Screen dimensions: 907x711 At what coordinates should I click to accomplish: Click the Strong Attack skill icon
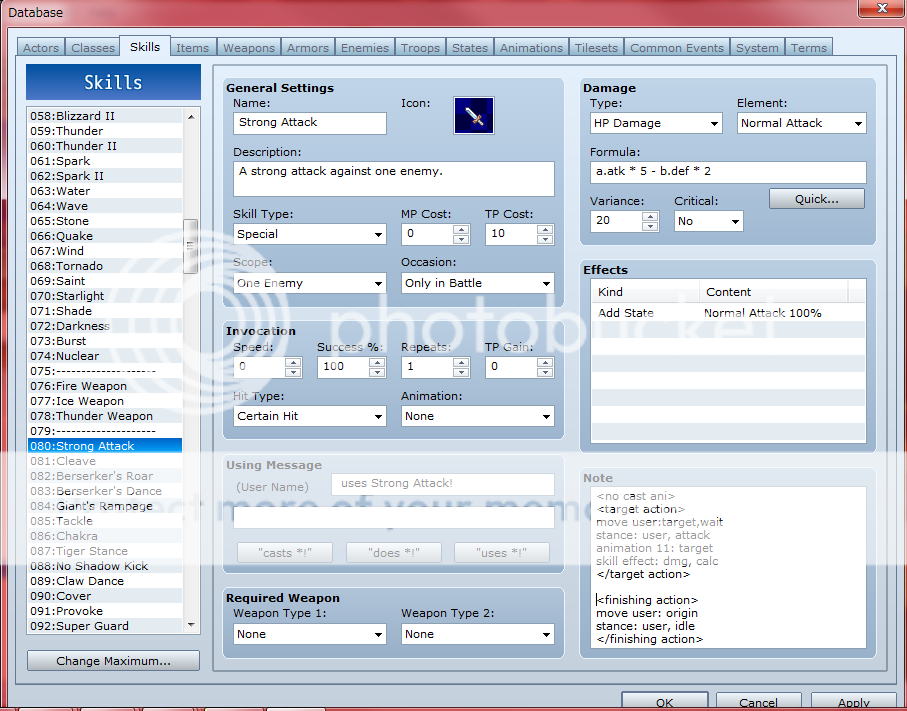point(474,116)
